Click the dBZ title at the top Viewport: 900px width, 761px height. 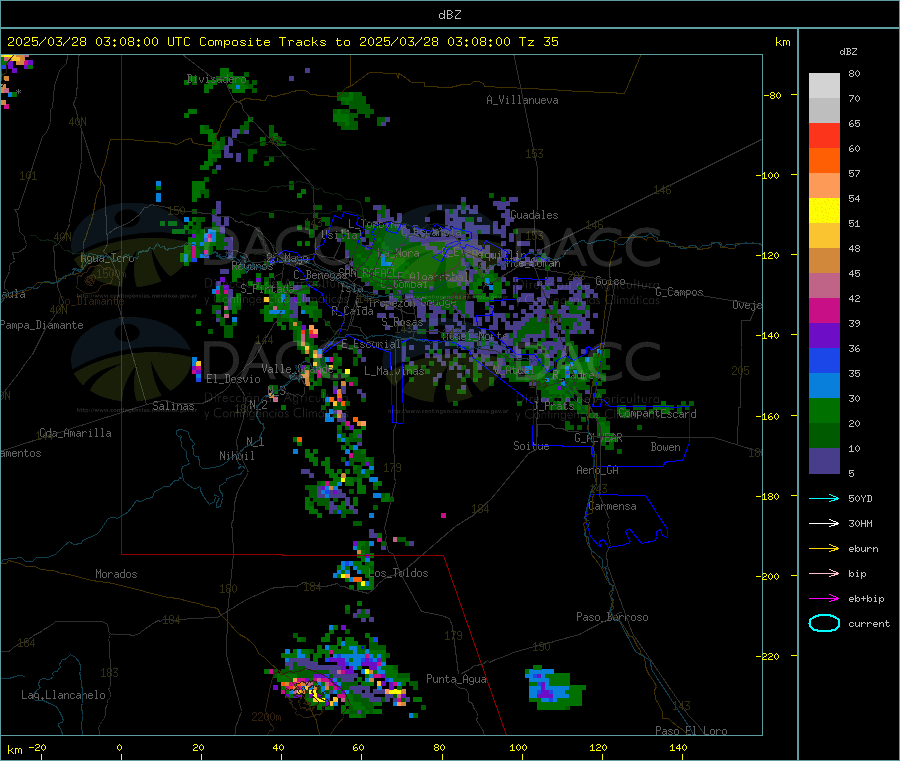[449, 15]
